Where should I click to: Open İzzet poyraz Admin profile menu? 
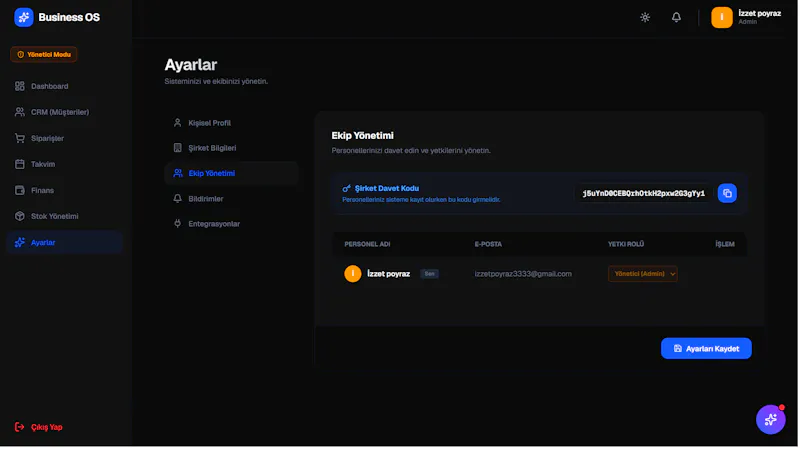(x=747, y=17)
